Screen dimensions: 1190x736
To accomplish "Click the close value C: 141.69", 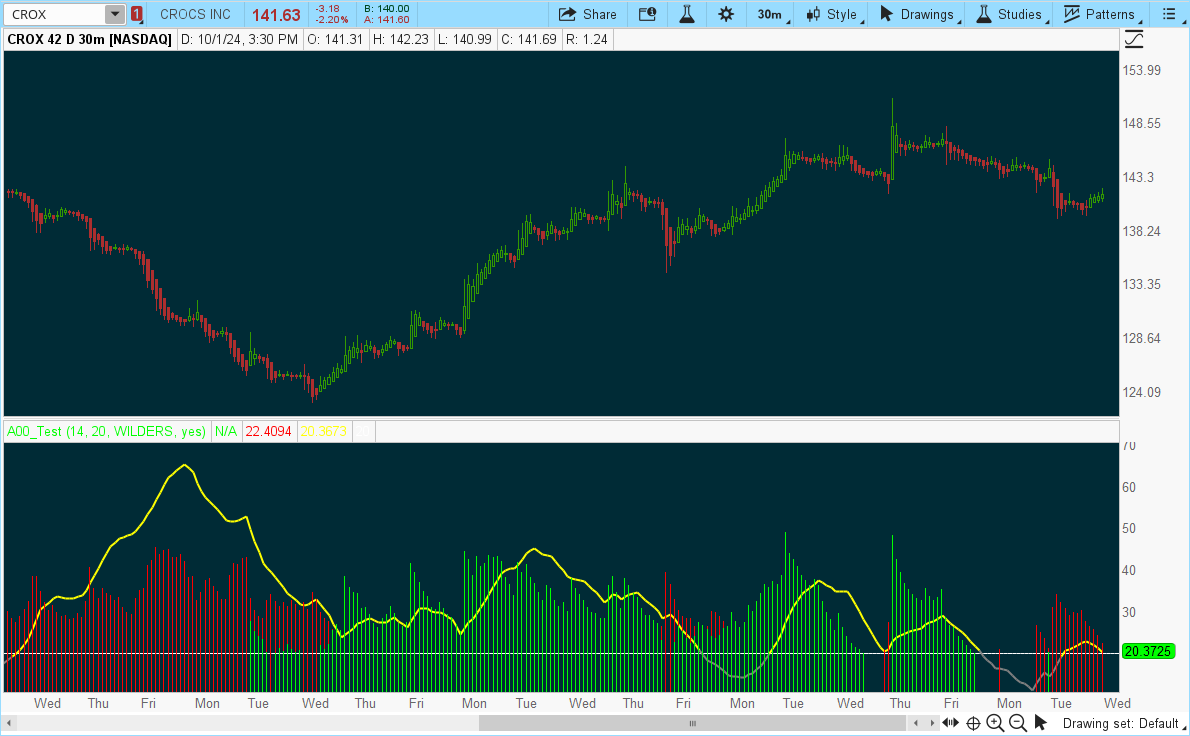I will (x=529, y=39).
